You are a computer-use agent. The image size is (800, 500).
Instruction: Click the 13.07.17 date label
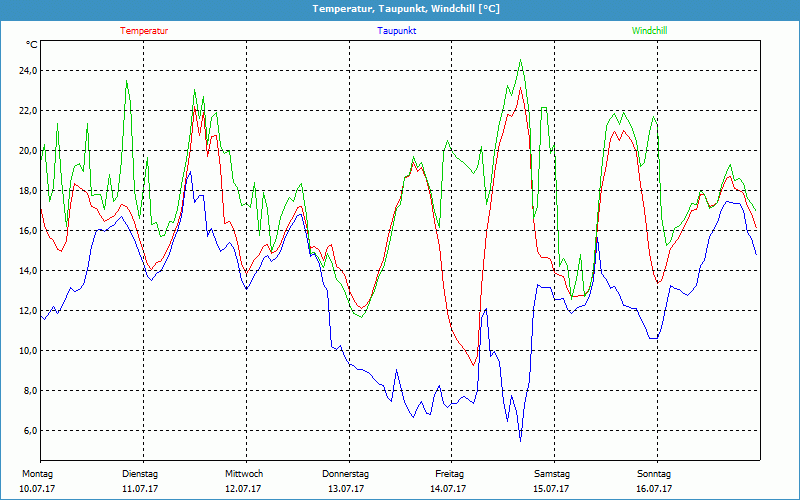(346, 489)
